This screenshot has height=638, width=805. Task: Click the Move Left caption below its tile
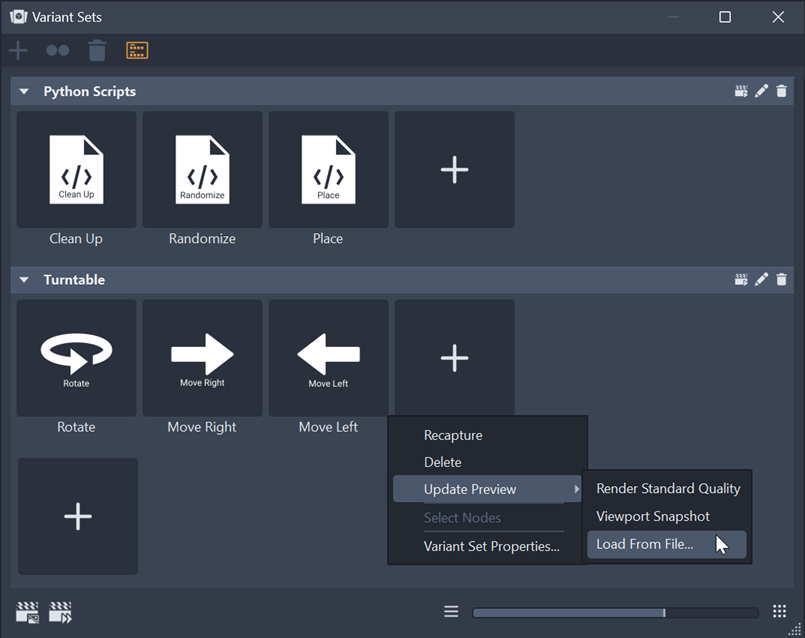click(x=328, y=427)
